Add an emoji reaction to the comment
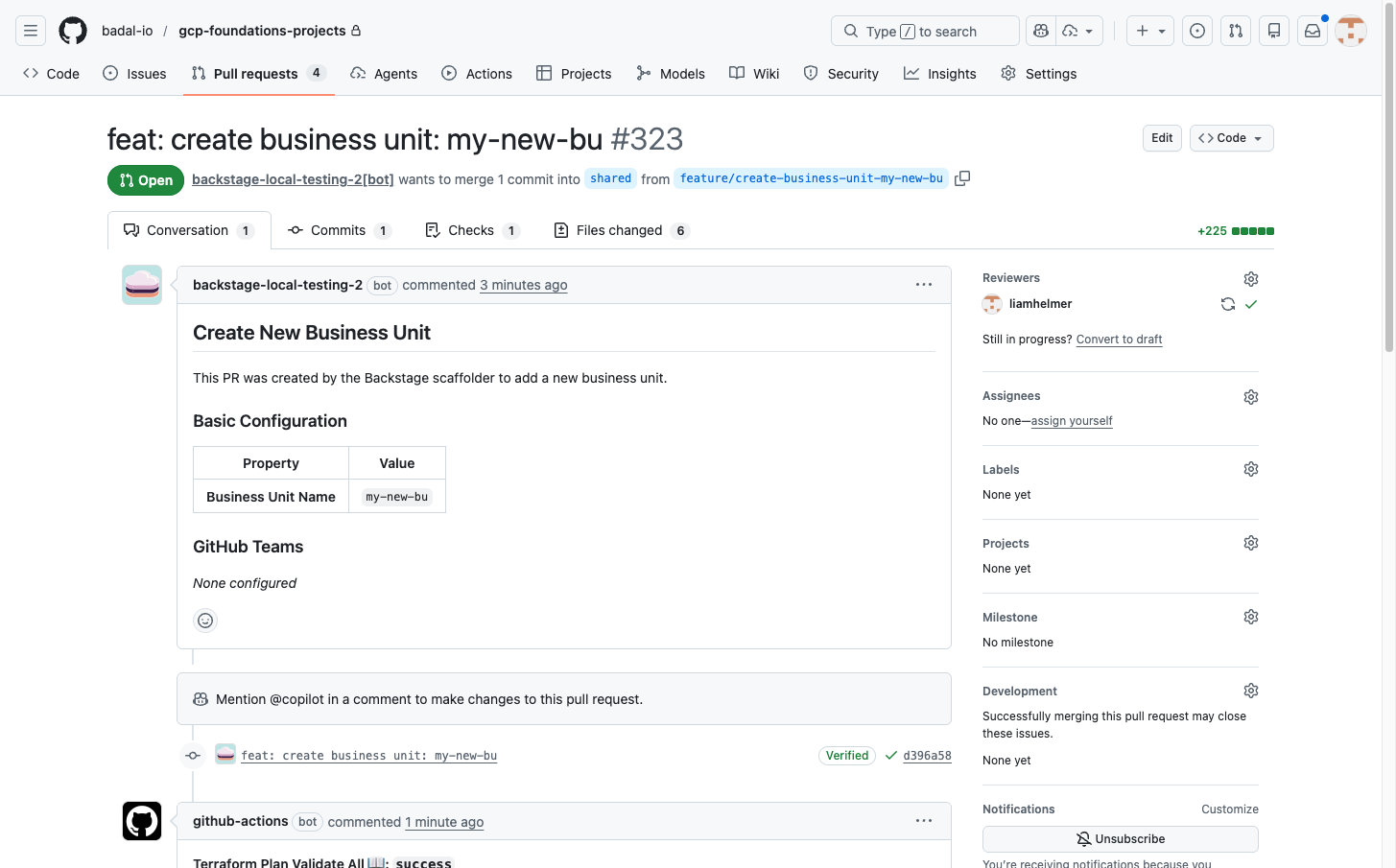 [205, 621]
